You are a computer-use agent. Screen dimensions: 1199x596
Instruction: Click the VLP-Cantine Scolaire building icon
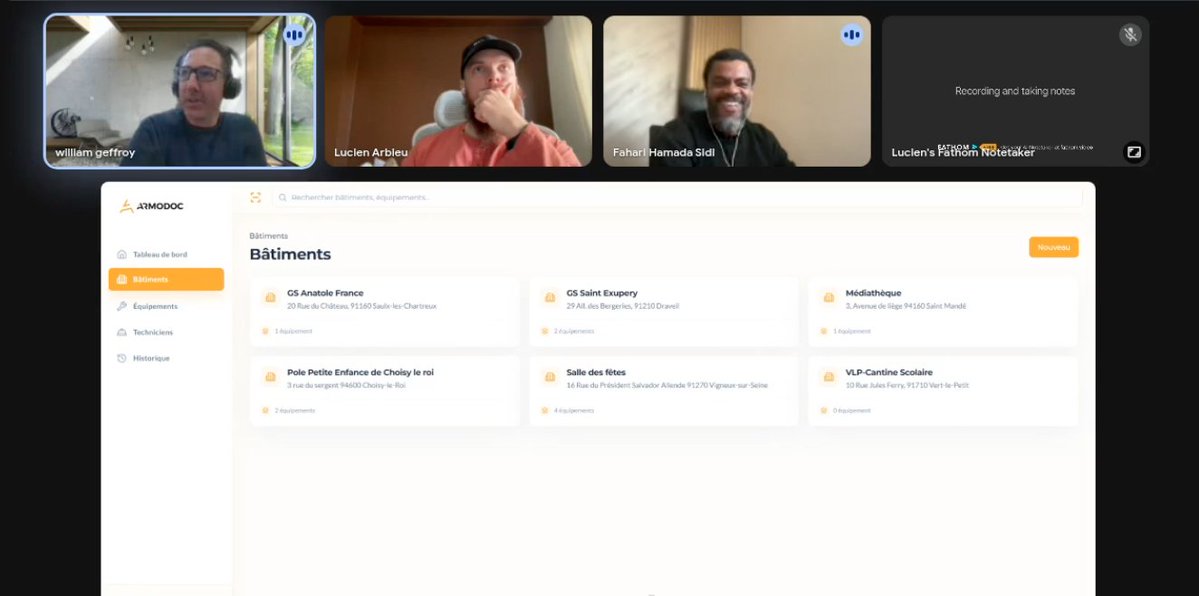pos(828,377)
